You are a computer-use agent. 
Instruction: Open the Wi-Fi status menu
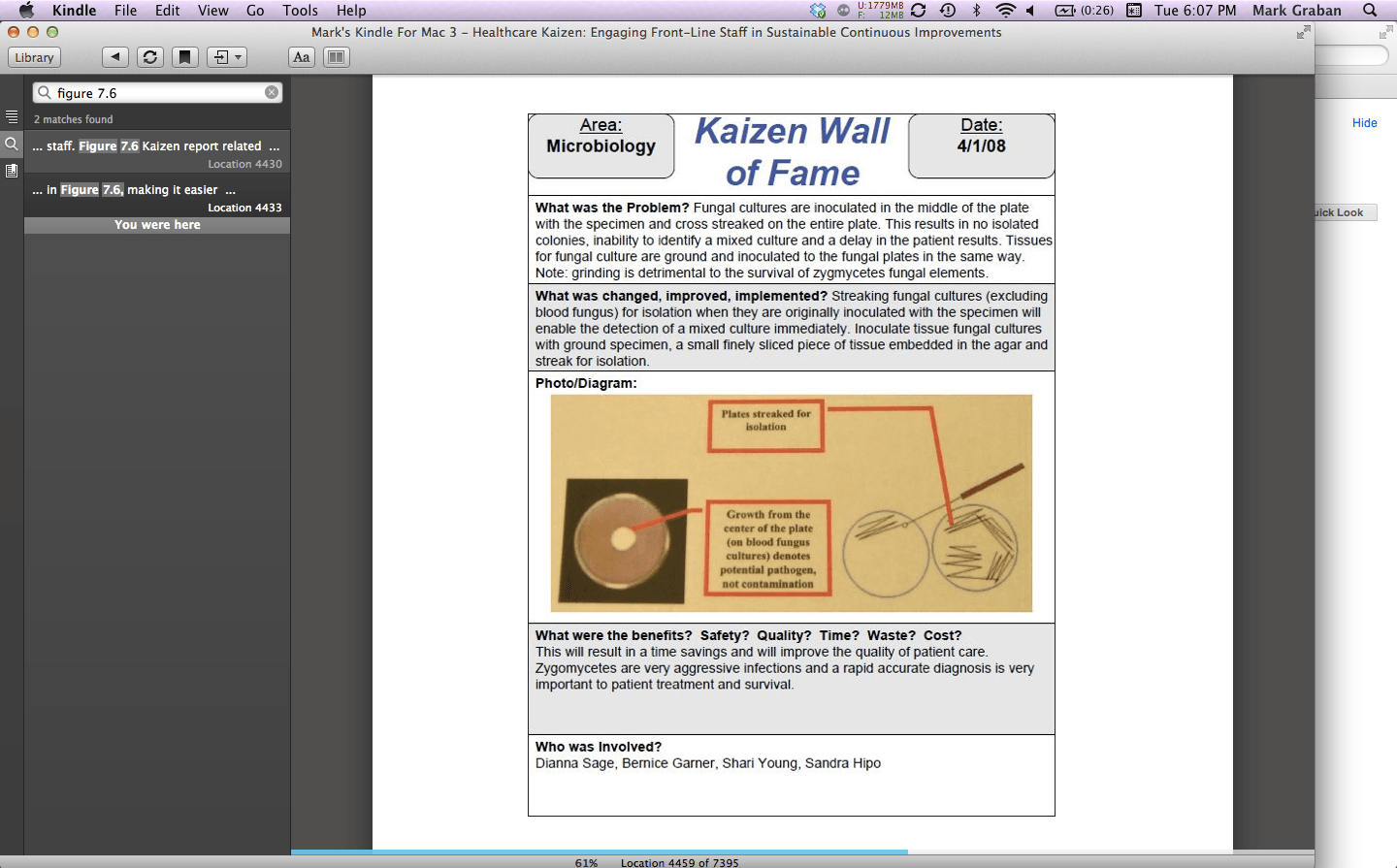pos(1005,11)
